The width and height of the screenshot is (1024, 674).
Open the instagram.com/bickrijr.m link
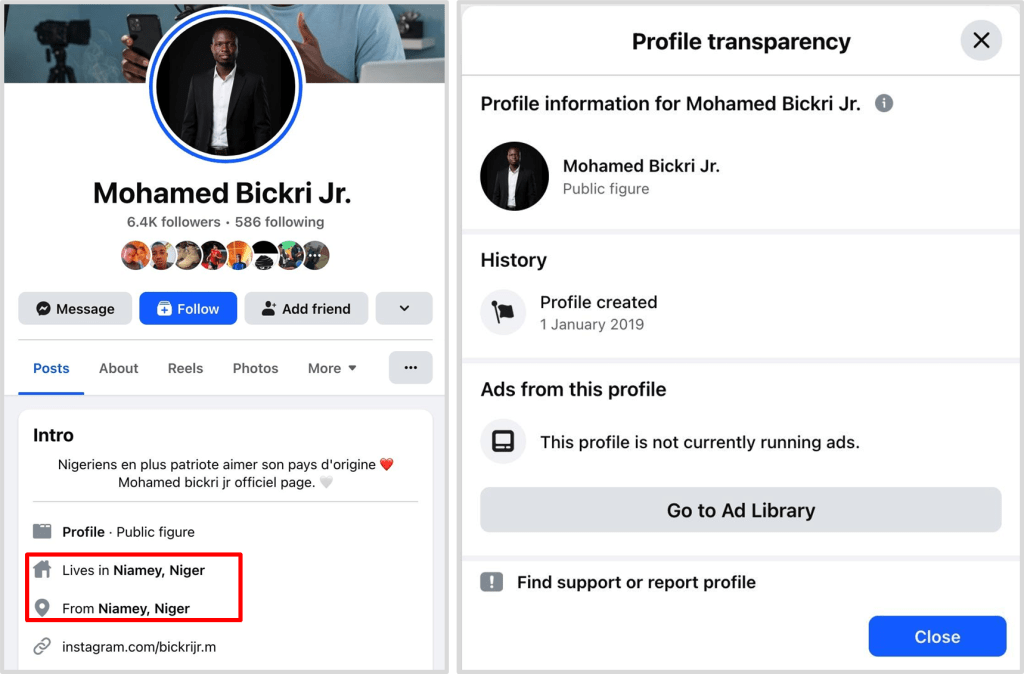(x=139, y=647)
